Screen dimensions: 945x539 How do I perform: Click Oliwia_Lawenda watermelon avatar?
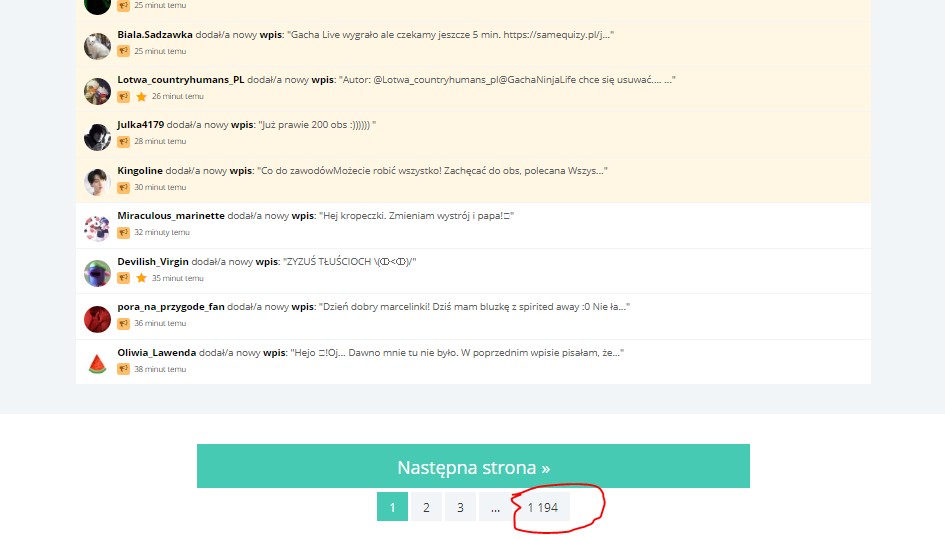(97, 364)
